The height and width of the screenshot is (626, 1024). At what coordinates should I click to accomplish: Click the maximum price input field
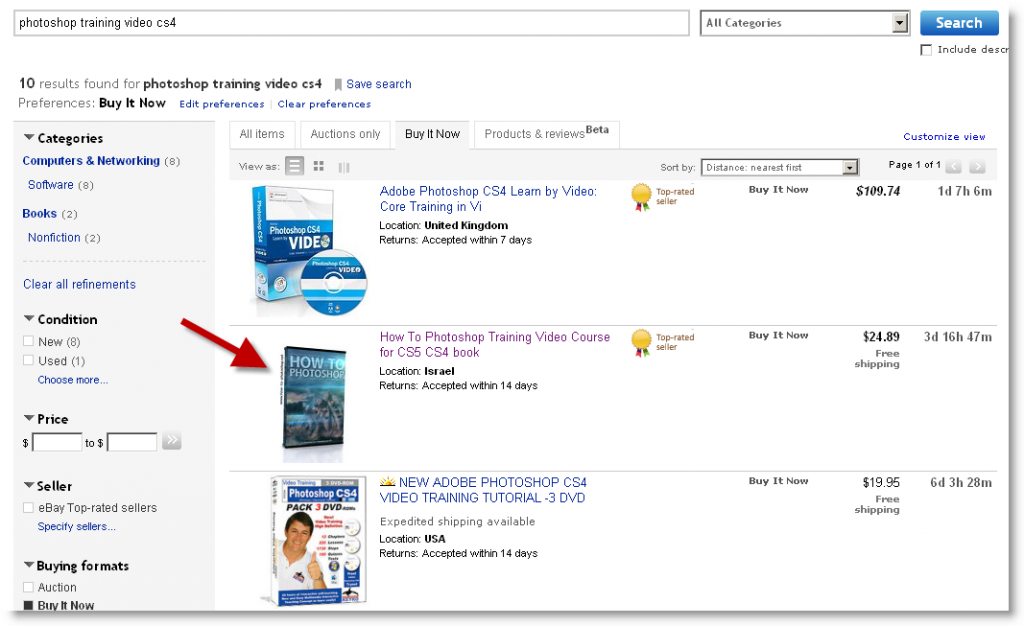tap(132, 443)
